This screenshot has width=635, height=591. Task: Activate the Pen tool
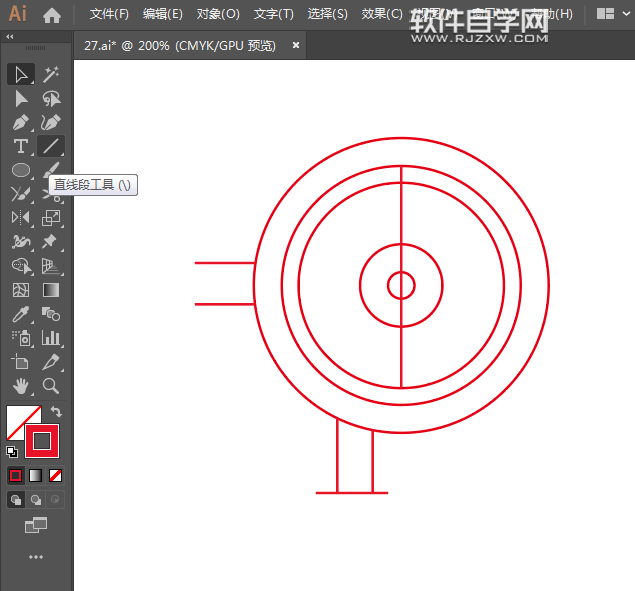pyautogui.click(x=20, y=122)
